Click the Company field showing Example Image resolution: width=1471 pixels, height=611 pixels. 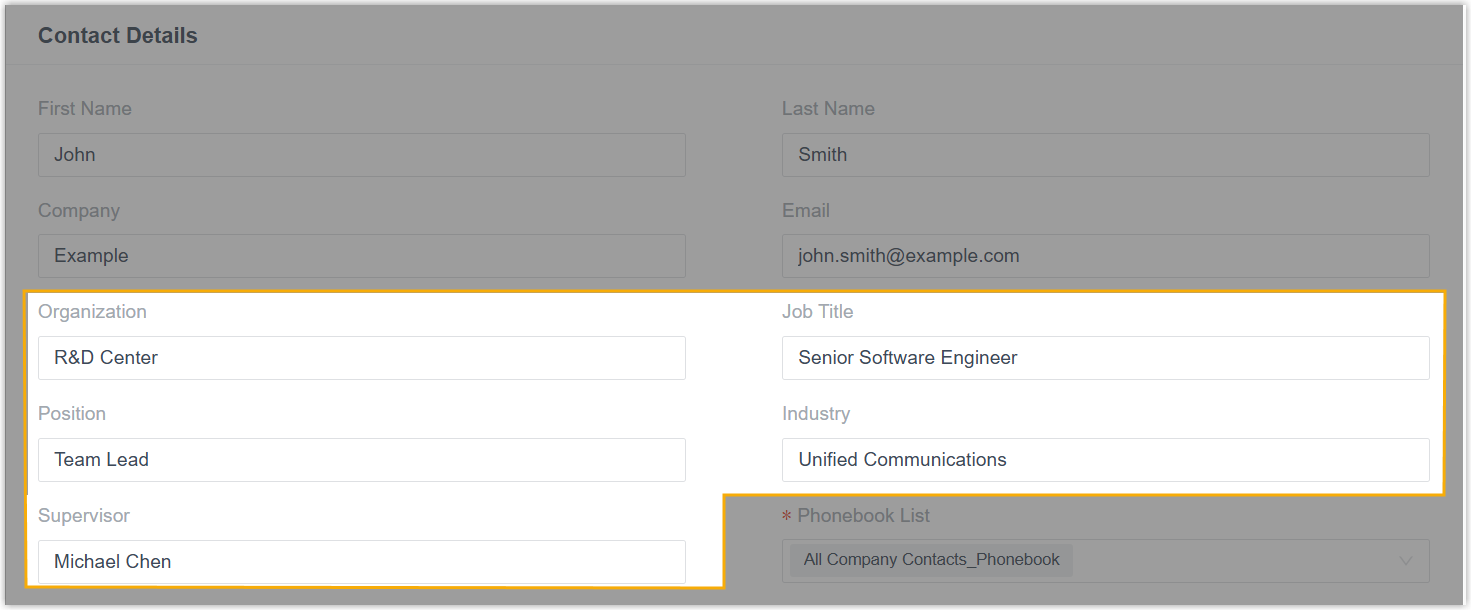(x=361, y=256)
